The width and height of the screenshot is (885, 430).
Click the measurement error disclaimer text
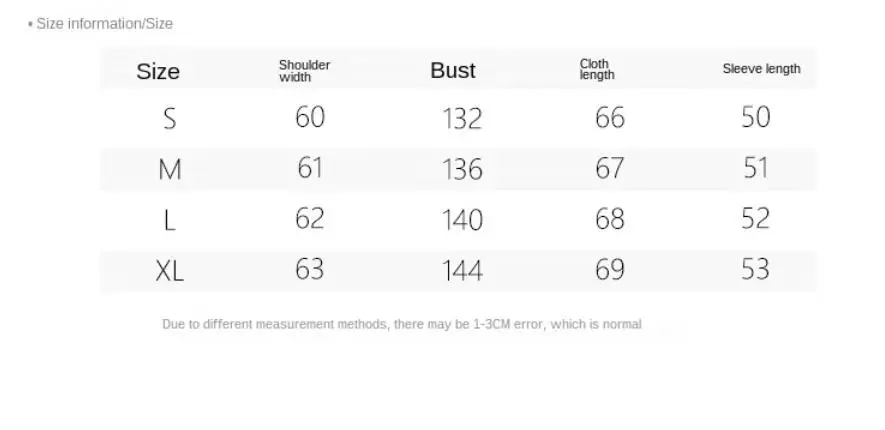click(x=402, y=324)
